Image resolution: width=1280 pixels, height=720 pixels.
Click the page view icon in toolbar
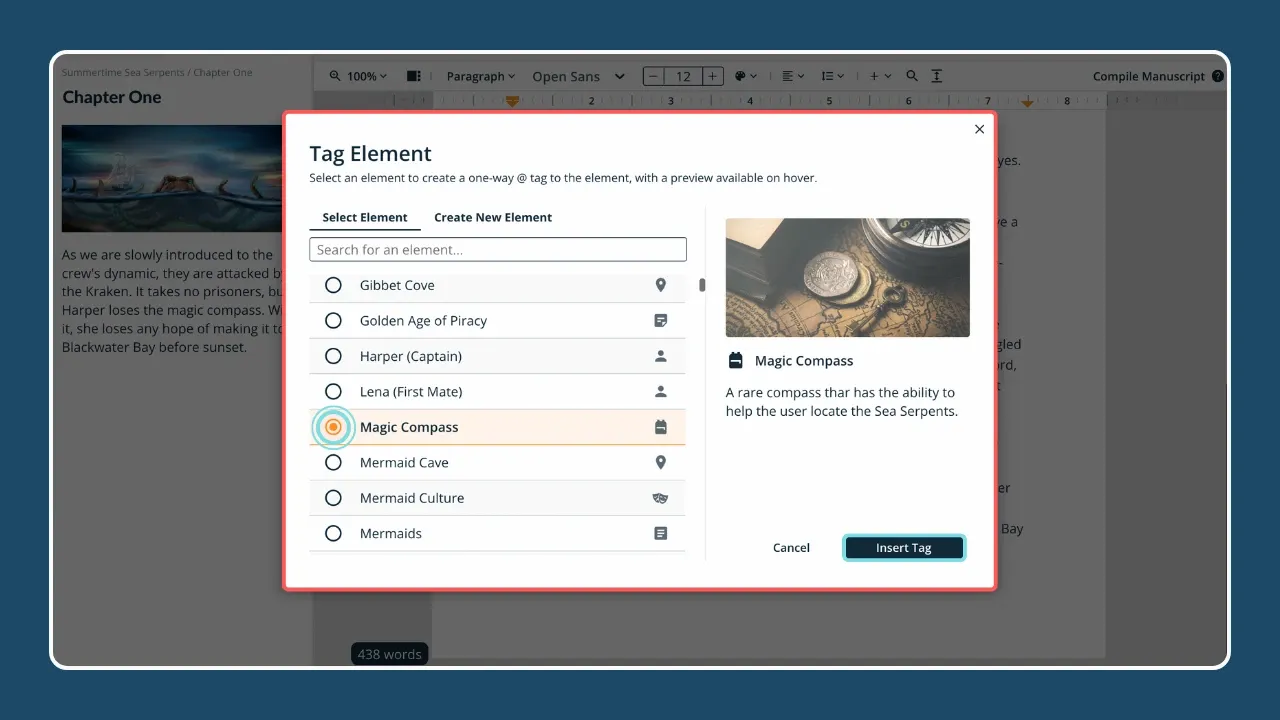click(414, 75)
